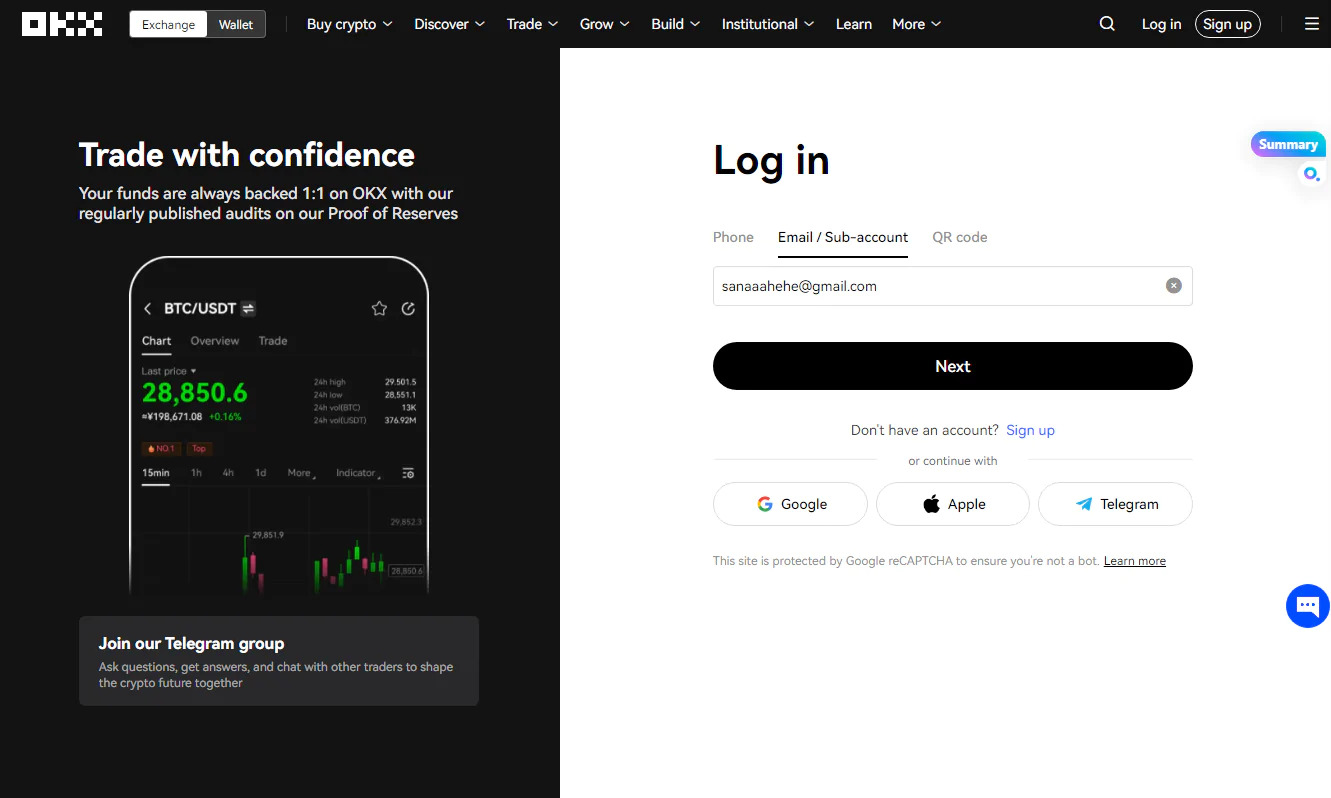Open the Chart tab in the phone mockup

(156, 341)
